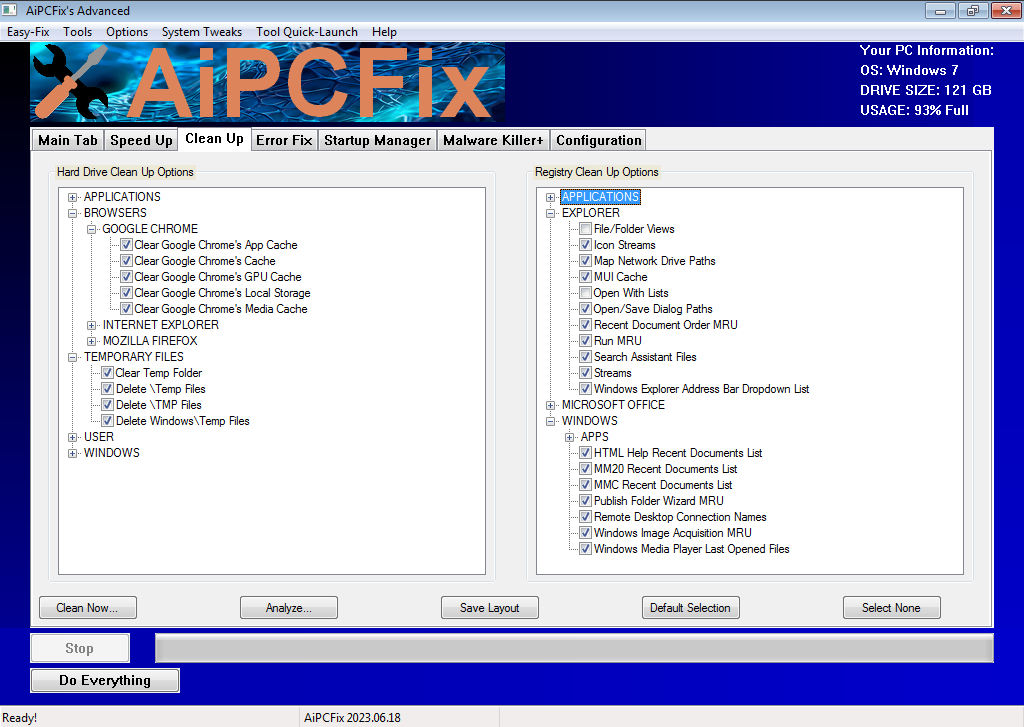
Task: Uncheck the Clear Temp Folder option
Action: point(108,373)
